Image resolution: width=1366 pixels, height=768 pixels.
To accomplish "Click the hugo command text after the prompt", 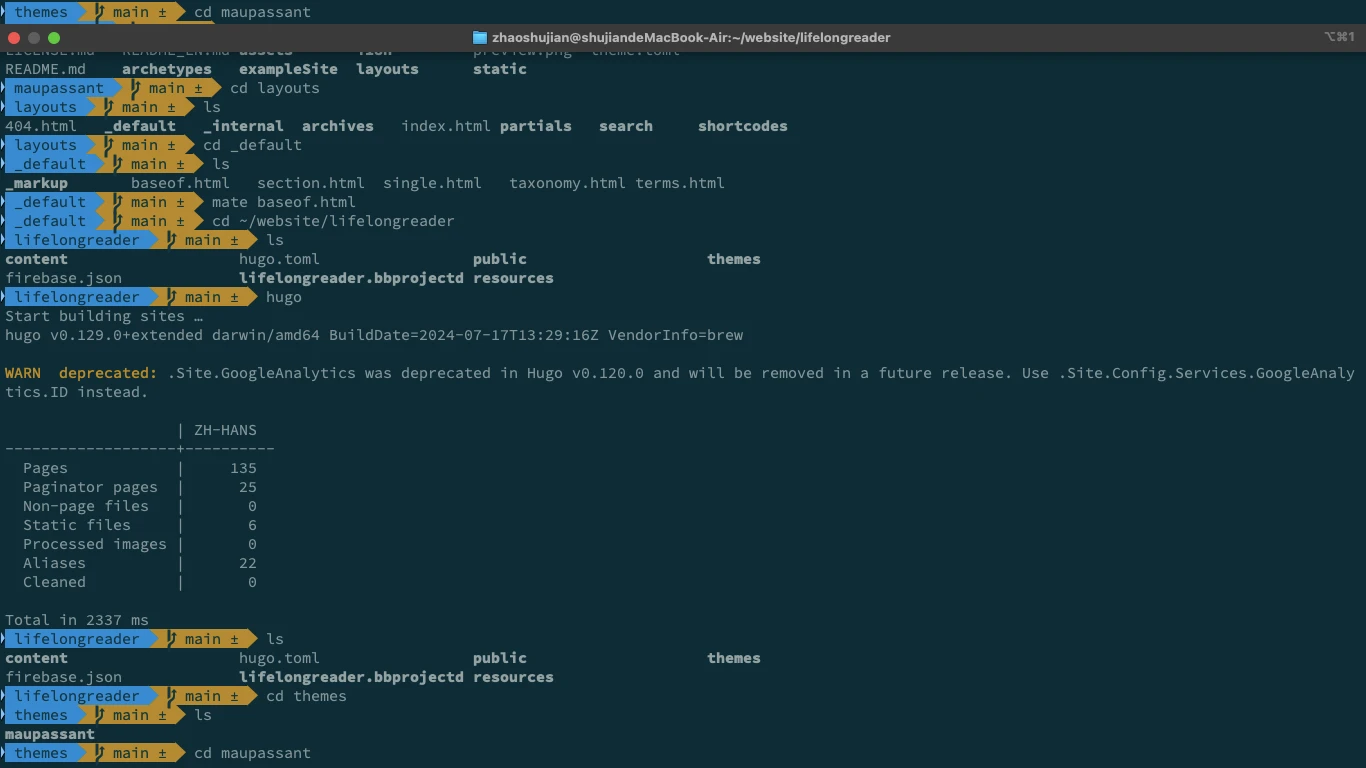I will (x=284, y=297).
